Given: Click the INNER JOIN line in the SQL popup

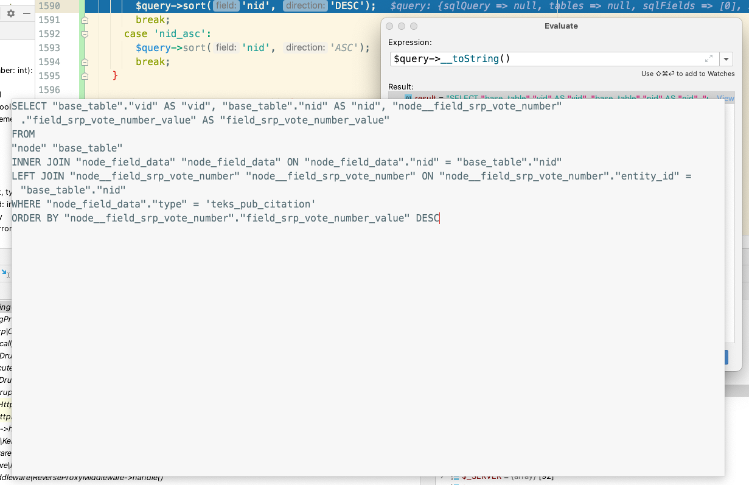Looking at the screenshot, I should click(287, 162).
